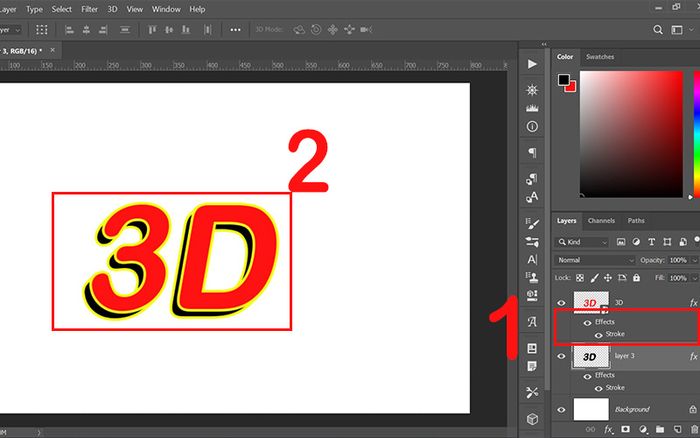Screen dimensions: 700x438
Task: Hide the Background layer eye icon
Action: click(x=561, y=410)
